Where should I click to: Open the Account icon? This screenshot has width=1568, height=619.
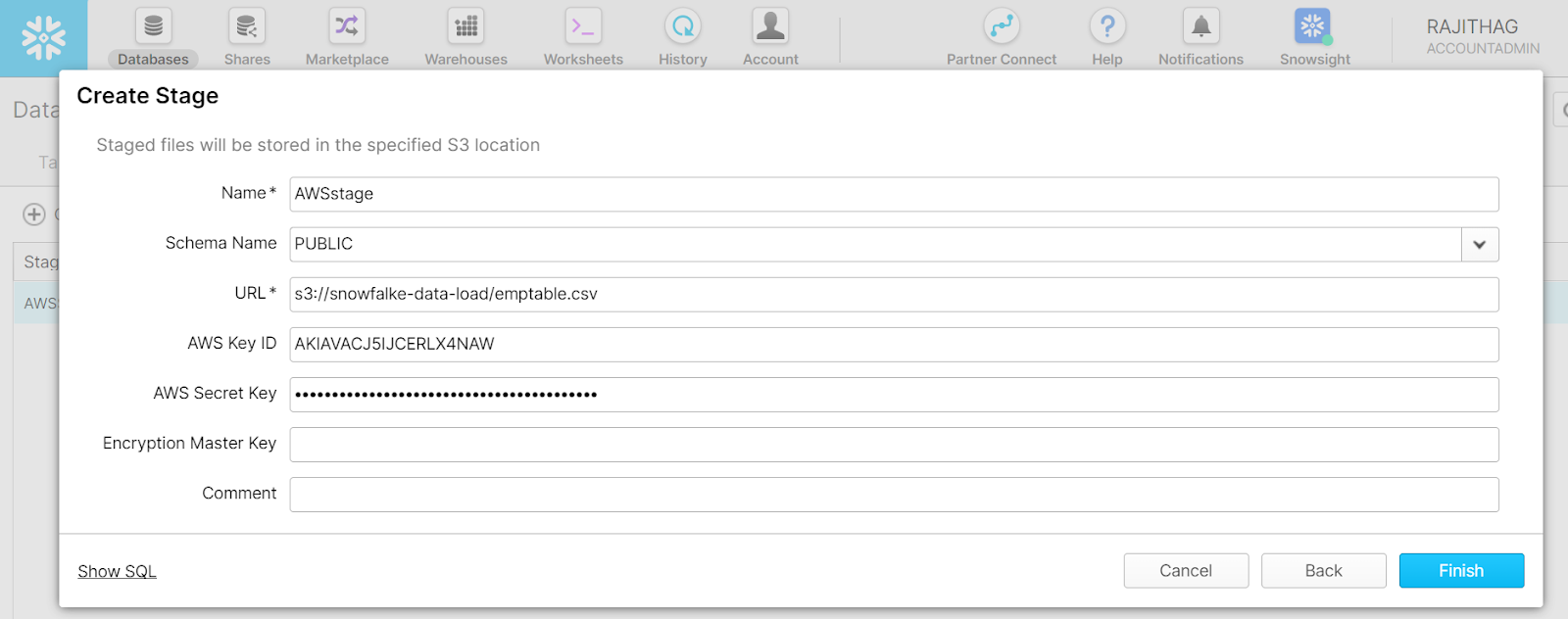(x=770, y=26)
